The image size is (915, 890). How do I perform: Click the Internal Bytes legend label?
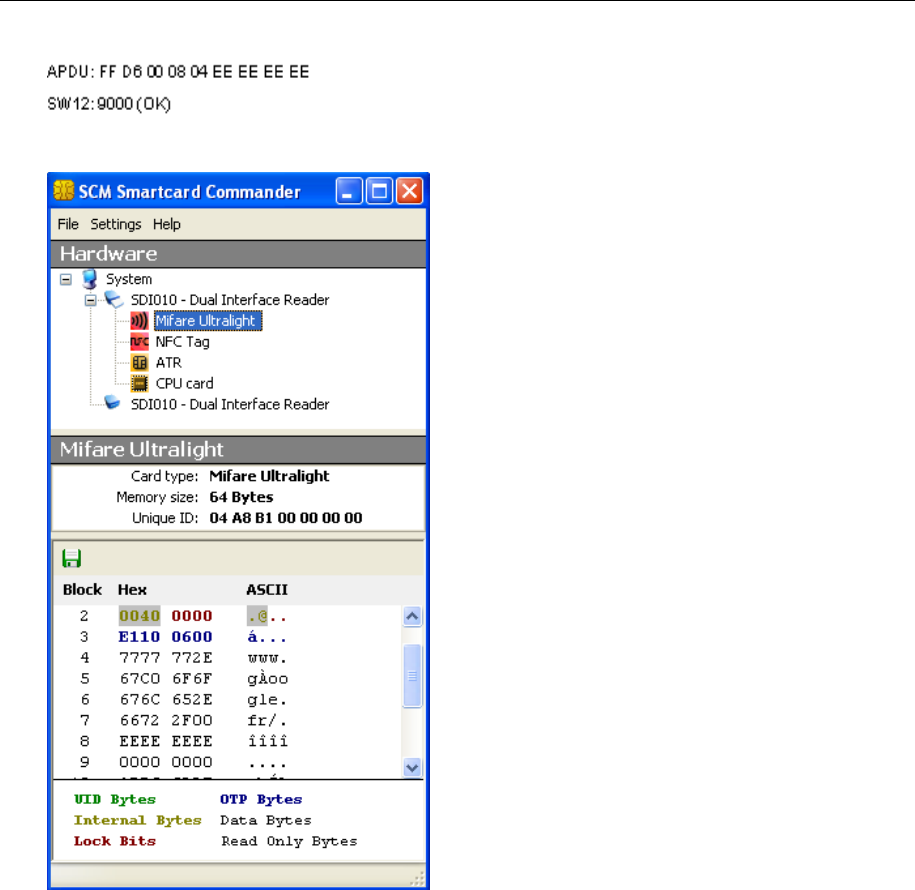[137, 821]
